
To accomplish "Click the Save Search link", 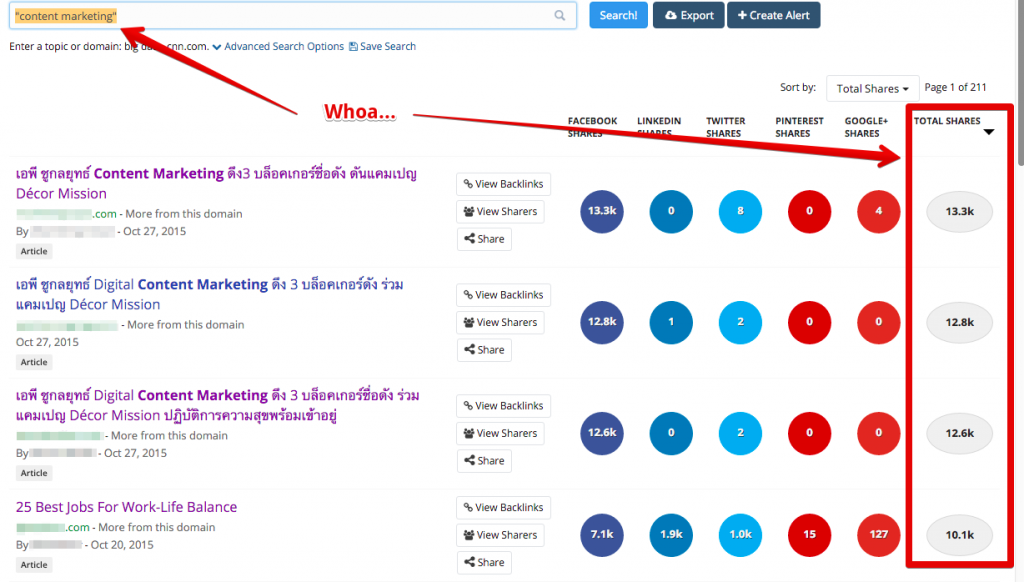I will (x=382, y=46).
